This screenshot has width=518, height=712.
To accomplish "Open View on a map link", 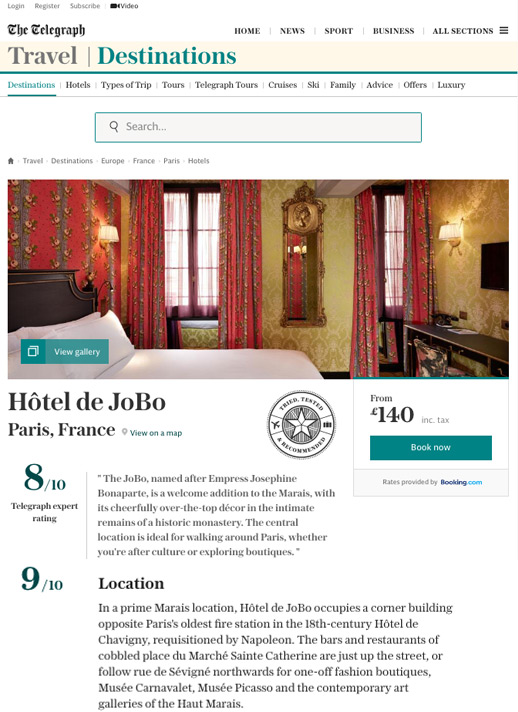I will (x=156, y=433).
